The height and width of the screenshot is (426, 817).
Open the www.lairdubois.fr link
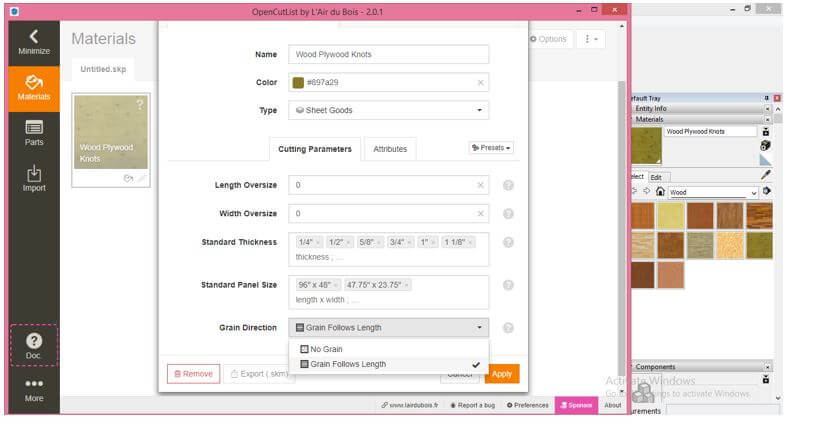tap(410, 405)
